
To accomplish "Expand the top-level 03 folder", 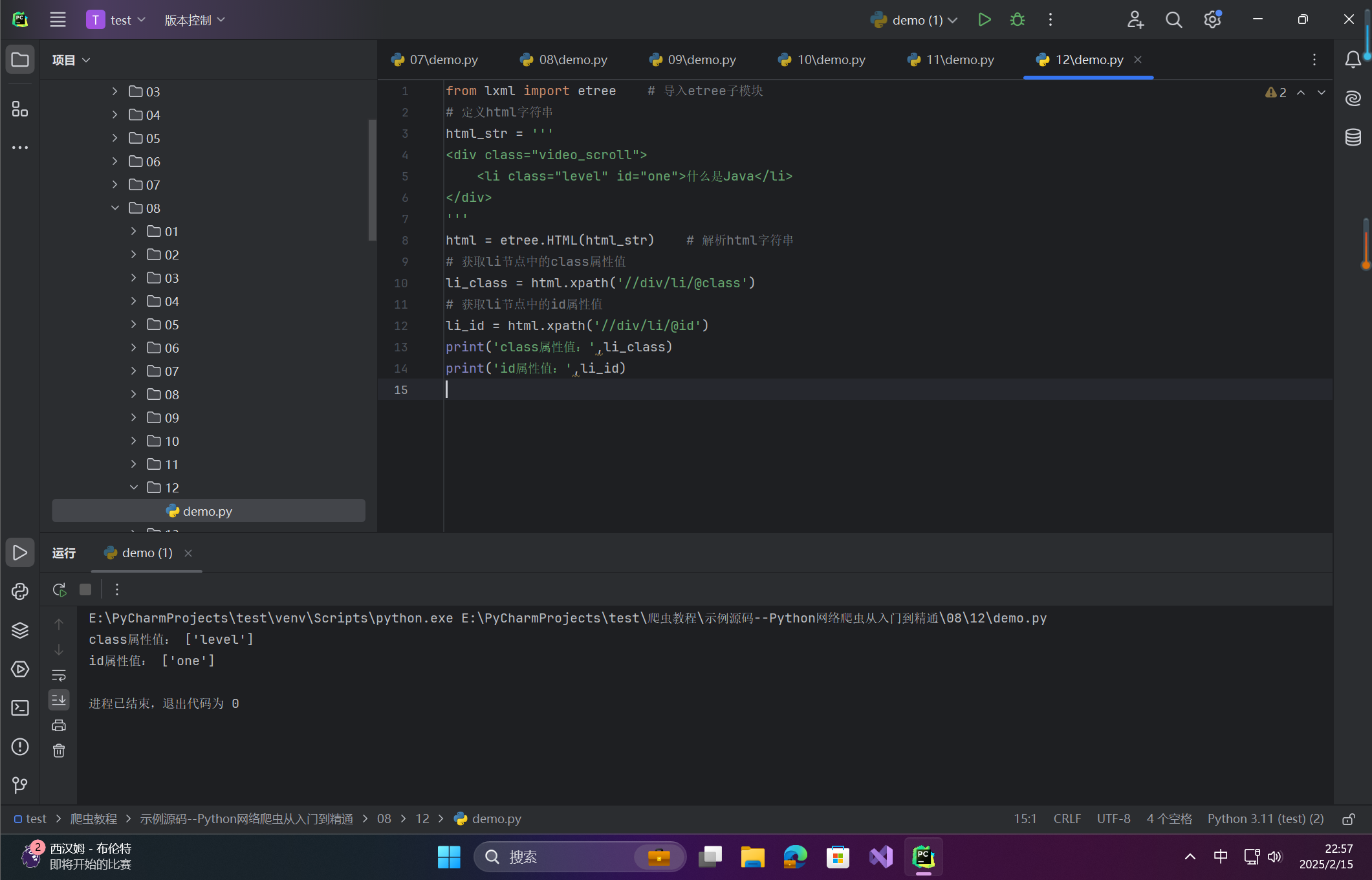I will pos(115,91).
